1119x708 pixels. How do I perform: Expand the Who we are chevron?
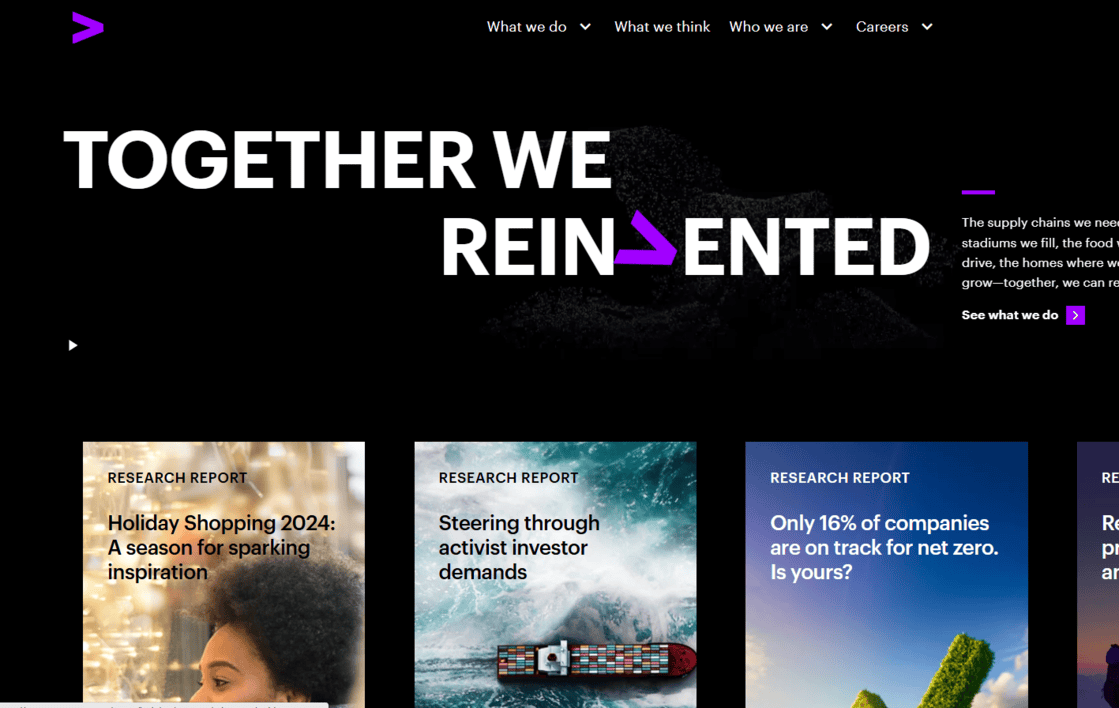pyautogui.click(x=826, y=27)
